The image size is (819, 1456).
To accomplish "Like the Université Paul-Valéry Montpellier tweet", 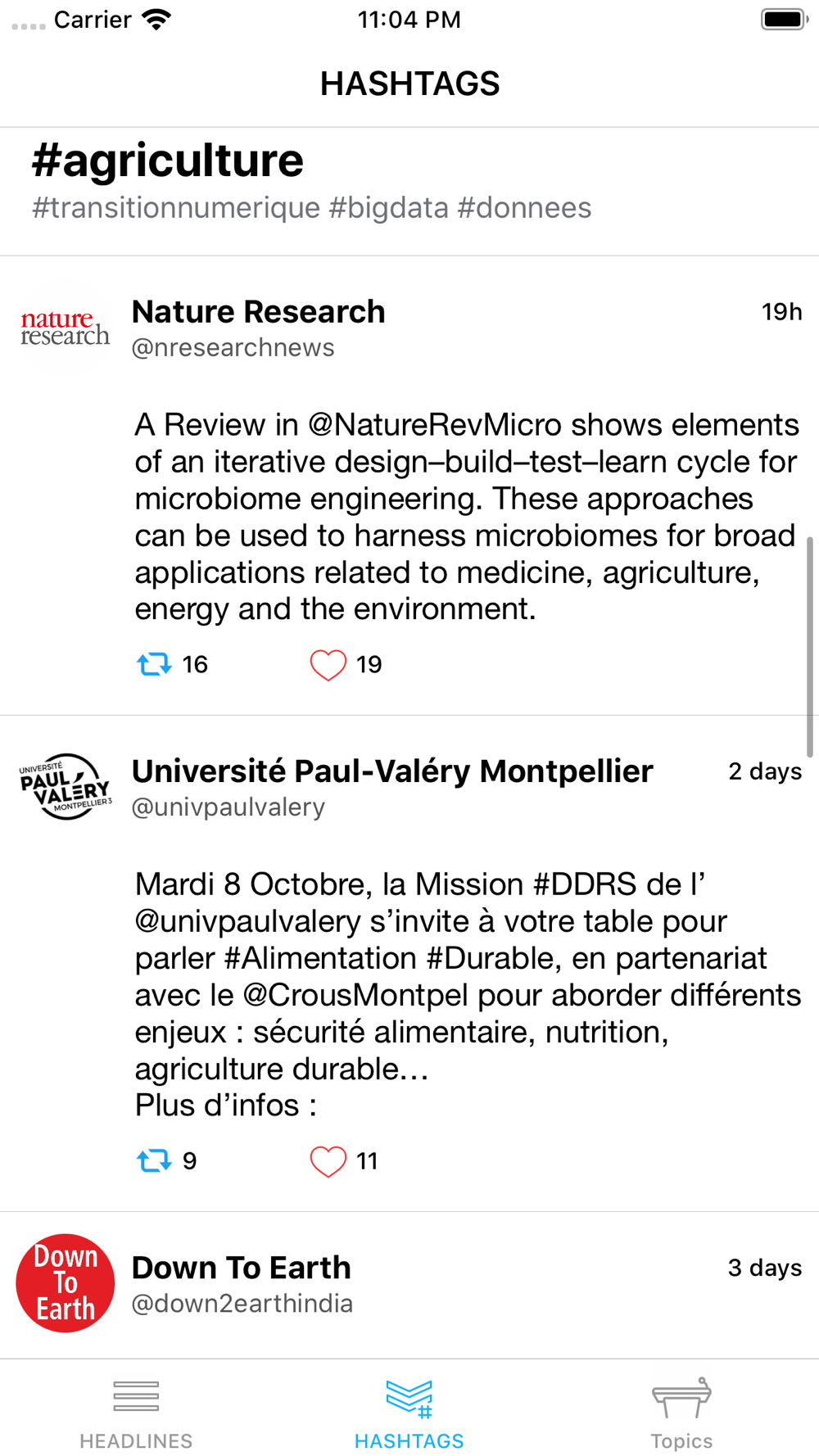I will point(328,1161).
